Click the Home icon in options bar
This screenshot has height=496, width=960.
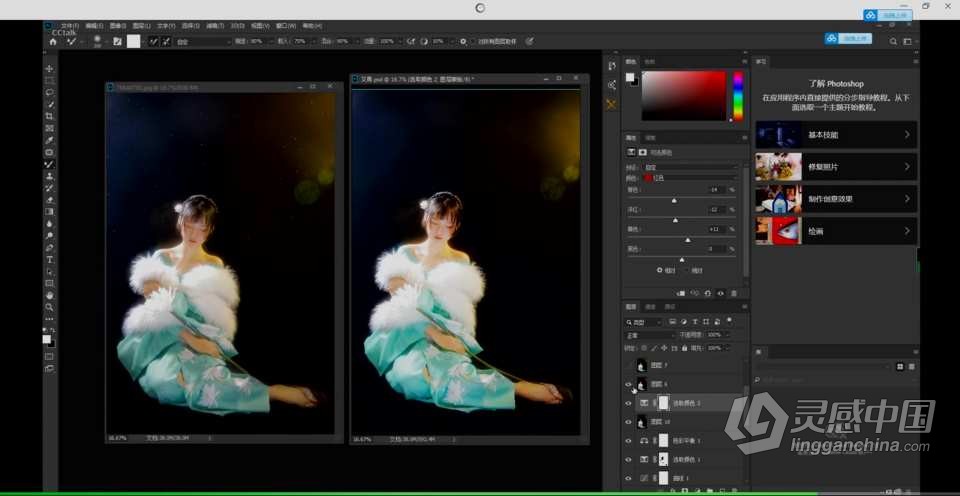pos(53,42)
